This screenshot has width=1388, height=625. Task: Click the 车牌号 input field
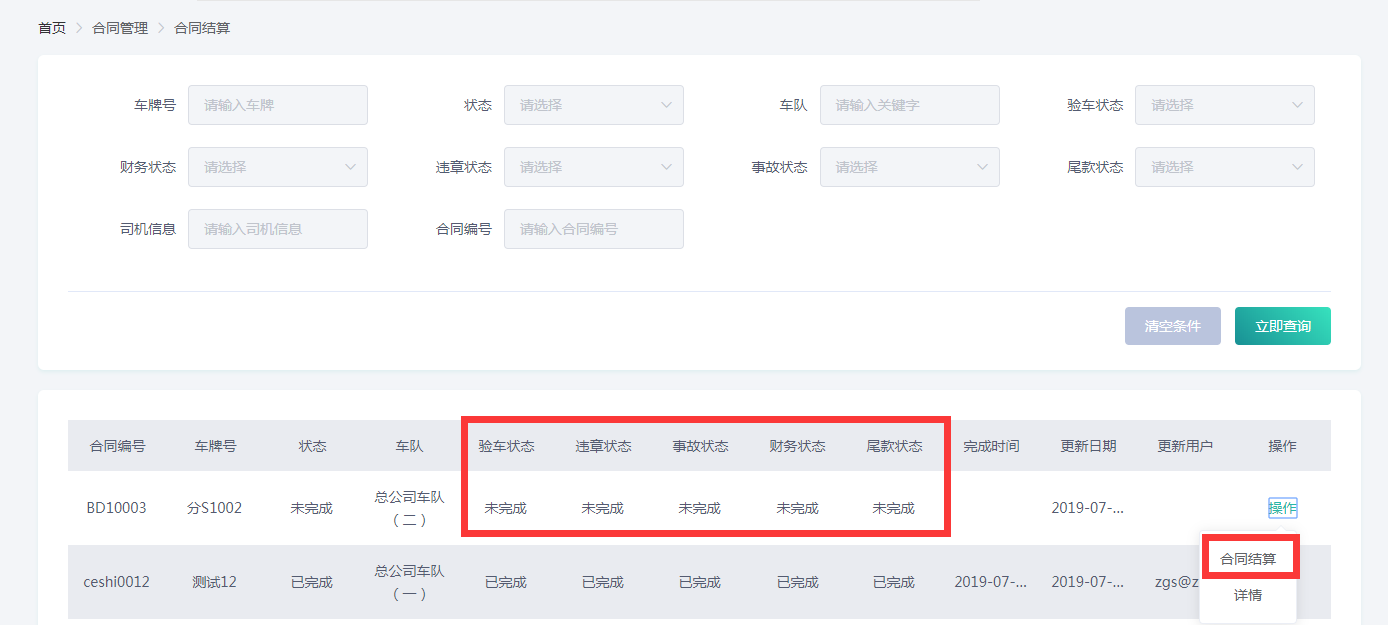277,105
